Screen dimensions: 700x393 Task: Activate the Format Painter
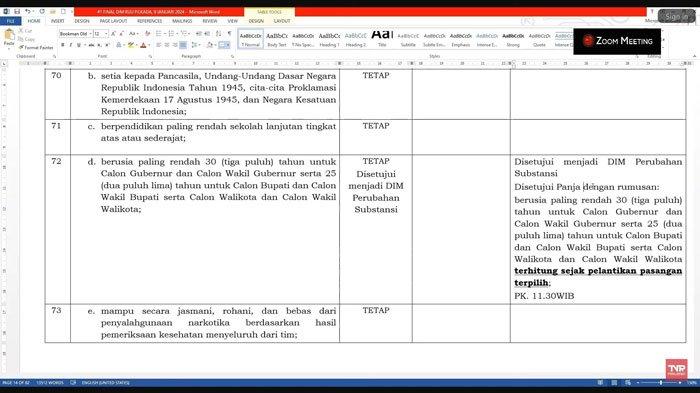(x=36, y=47)
